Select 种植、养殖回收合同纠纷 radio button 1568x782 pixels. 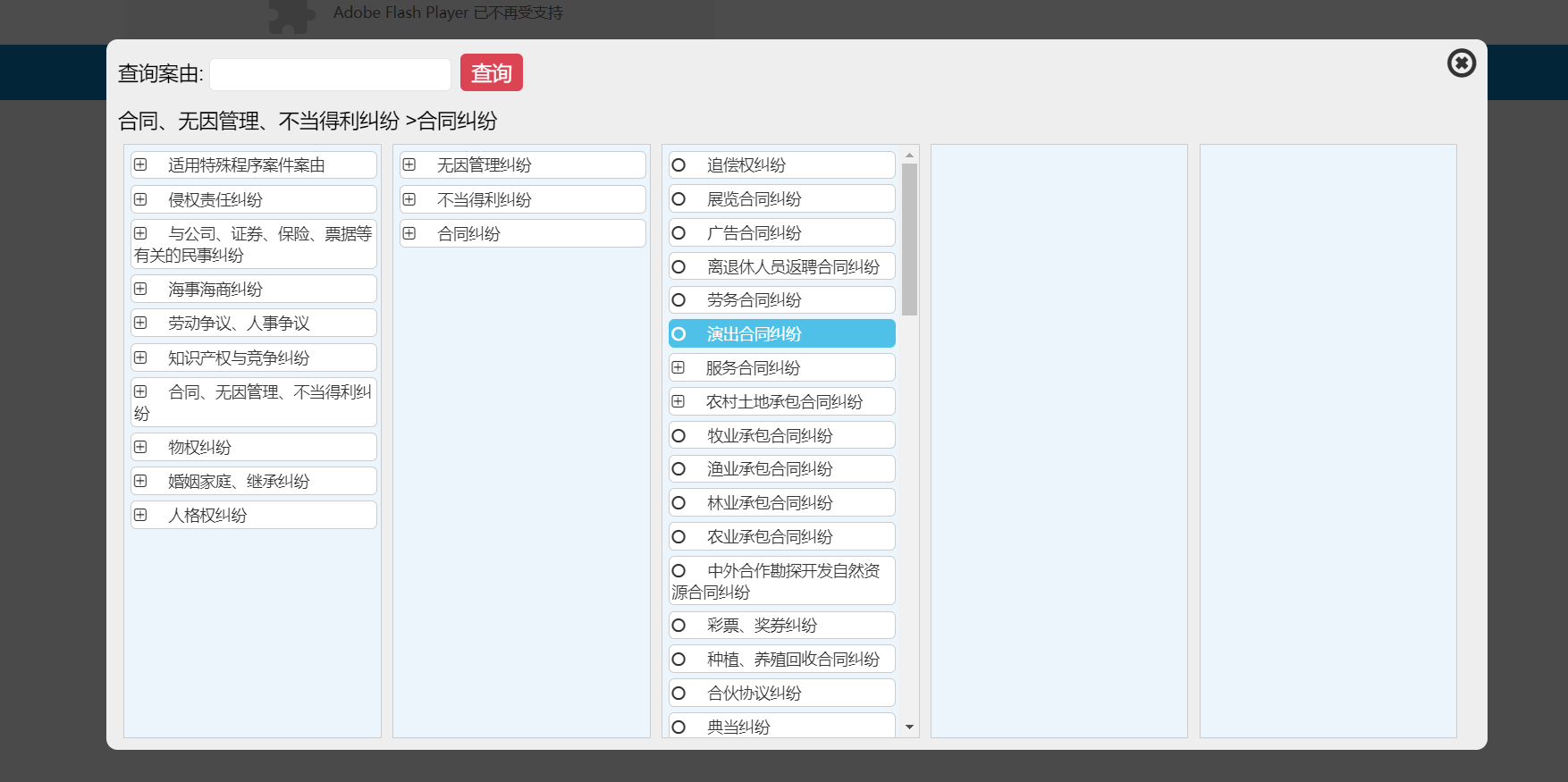click(679, 660)
